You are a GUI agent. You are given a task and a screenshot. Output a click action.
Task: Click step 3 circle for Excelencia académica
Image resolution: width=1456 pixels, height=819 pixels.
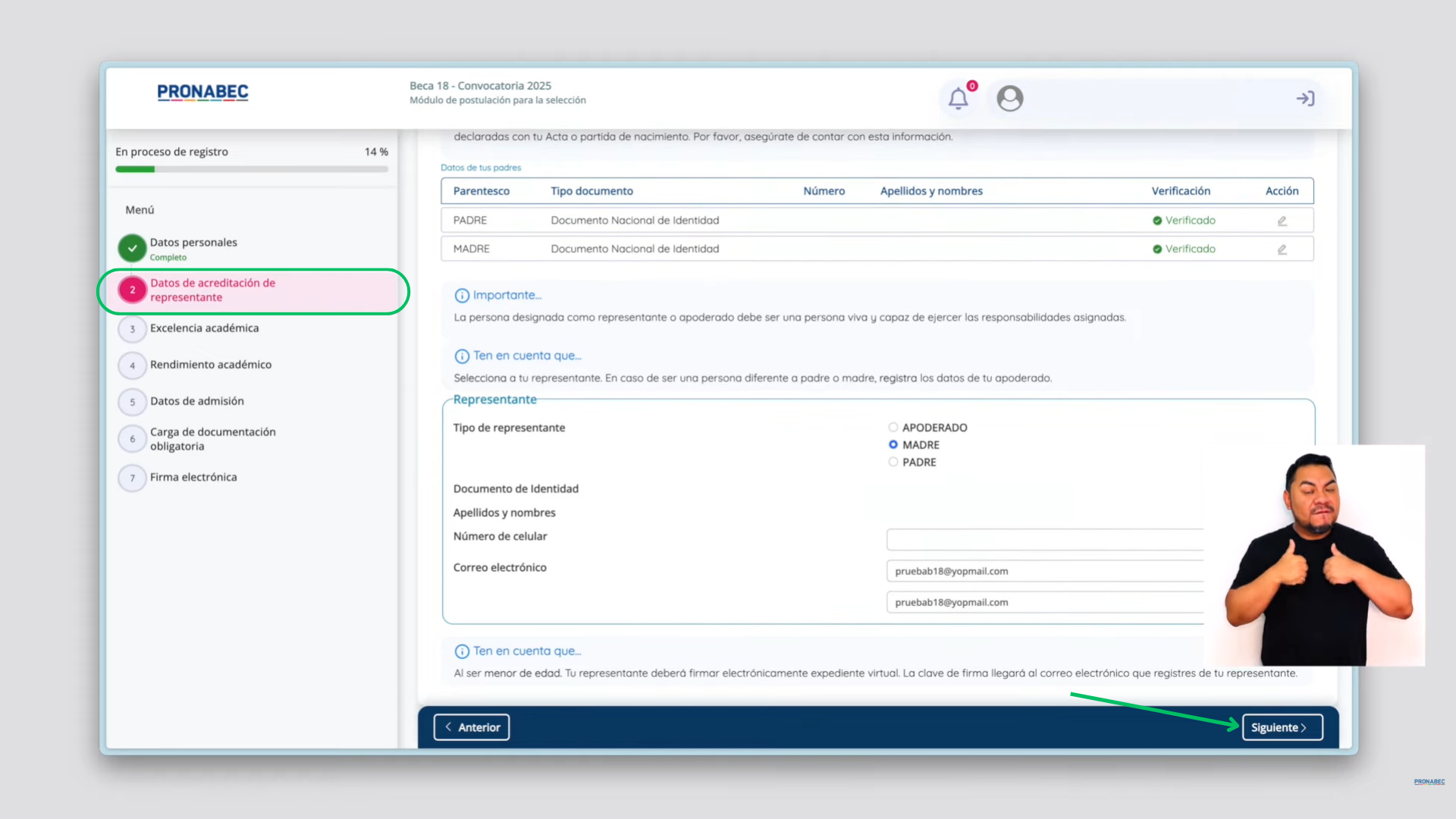[132, 329]
